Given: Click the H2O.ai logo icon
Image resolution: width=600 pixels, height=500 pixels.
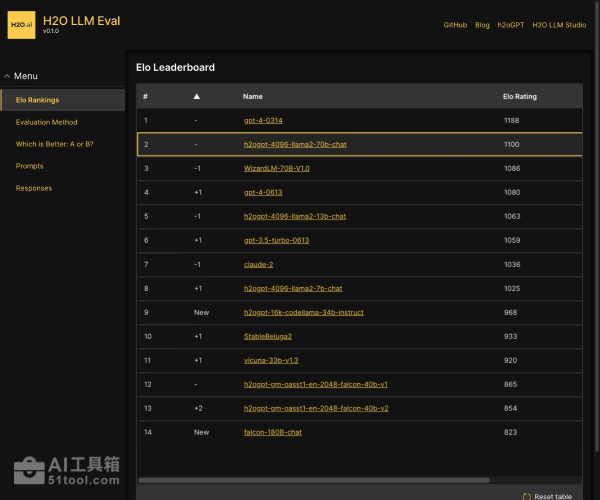Looking at the screenshot, I should (21, 25).
